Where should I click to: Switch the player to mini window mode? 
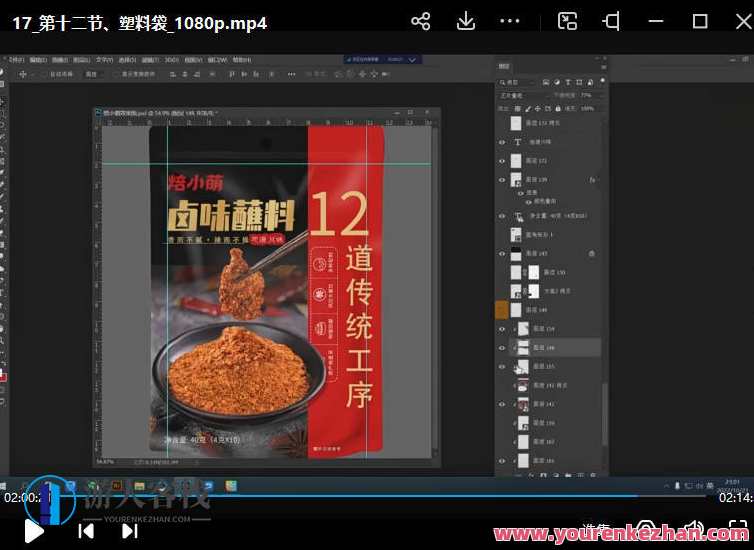tap(567, 22)
